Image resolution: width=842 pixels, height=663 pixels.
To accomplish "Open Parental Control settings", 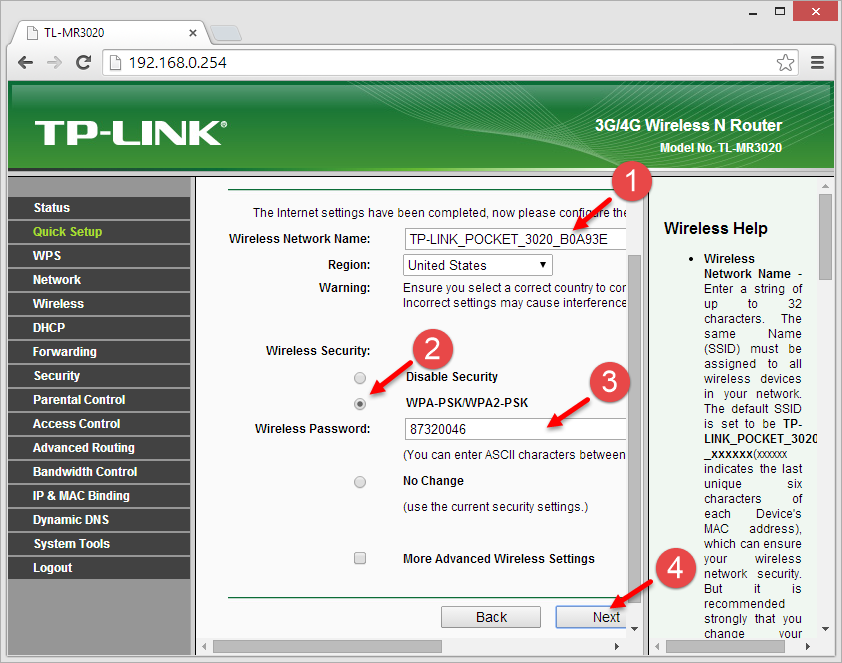I will 99,400.
